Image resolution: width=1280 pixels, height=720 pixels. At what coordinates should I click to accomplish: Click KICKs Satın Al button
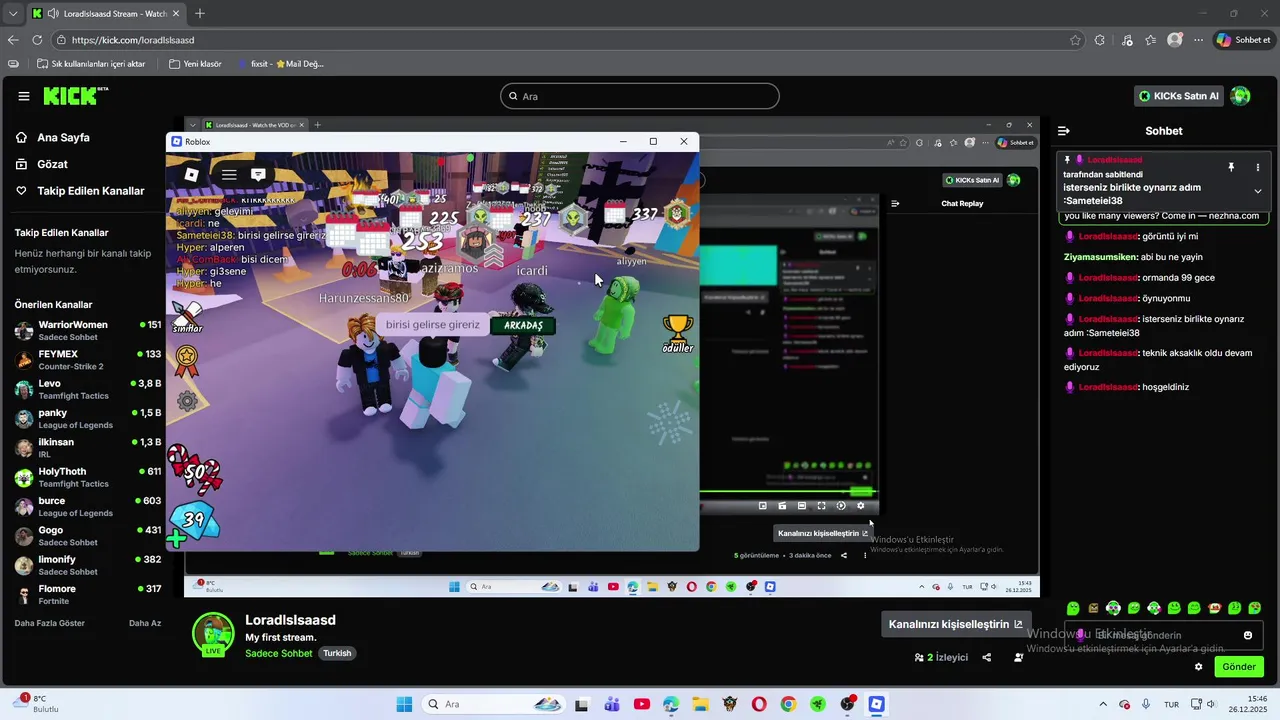click(x=1179, y=96)
